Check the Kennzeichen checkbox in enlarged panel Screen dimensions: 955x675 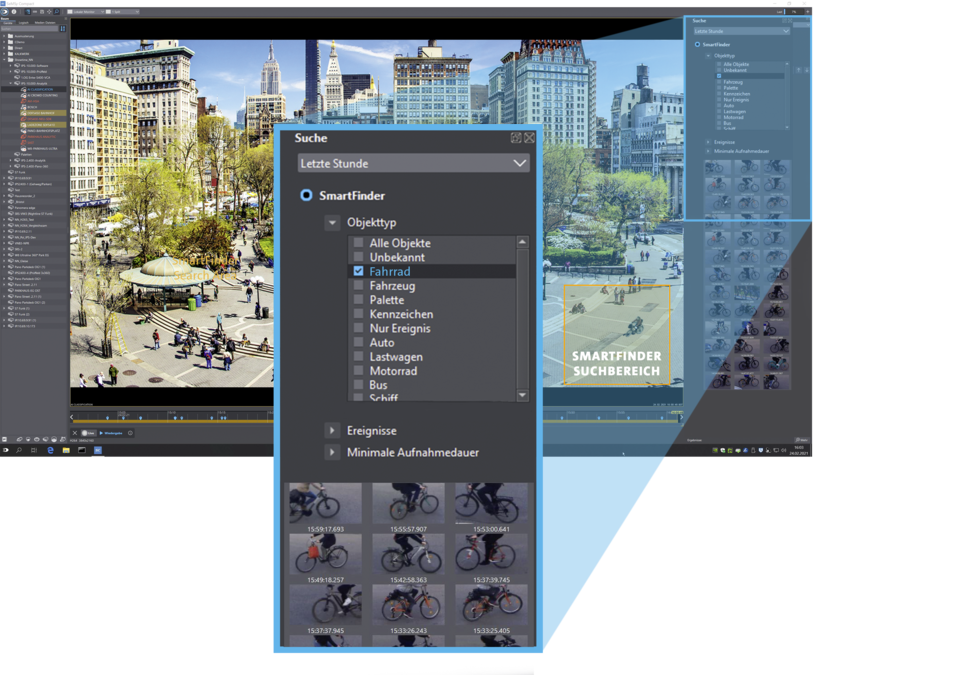point(358,314)
